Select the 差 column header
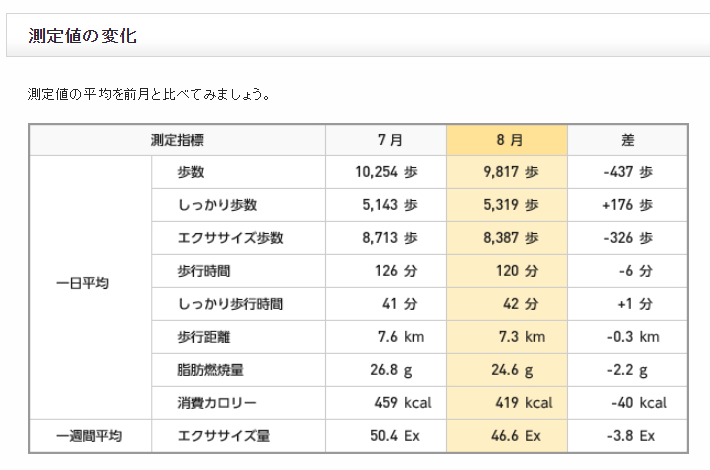The width and height of the screenshot is (710, 470). click(x=628, y=140)
